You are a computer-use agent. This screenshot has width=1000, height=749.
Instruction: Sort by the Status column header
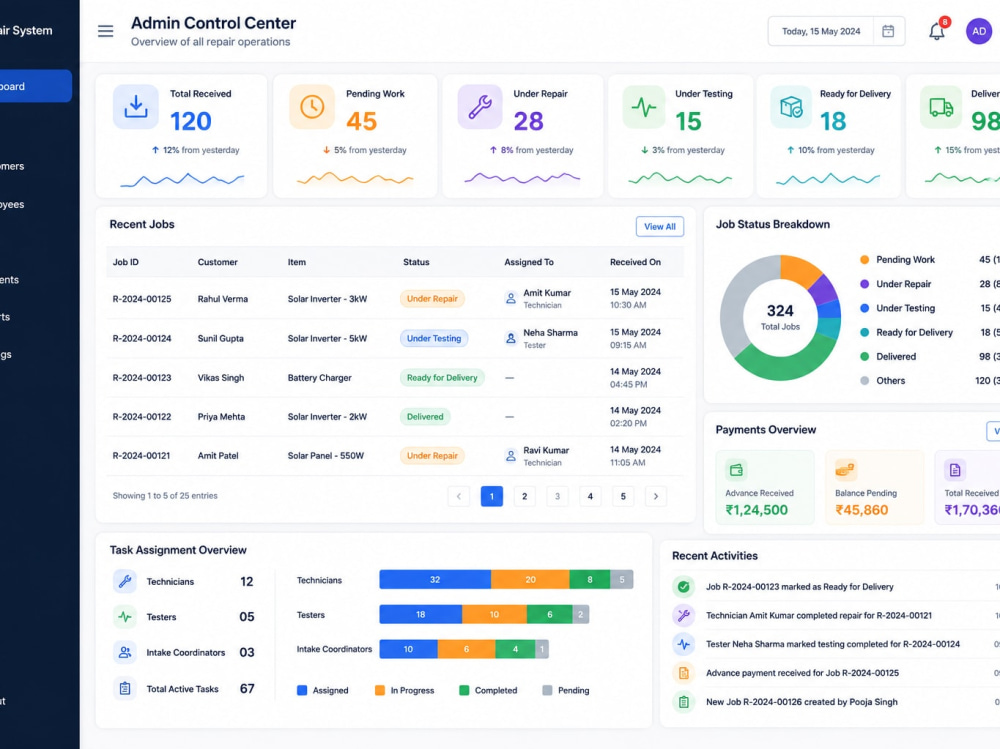coord(416,262)
